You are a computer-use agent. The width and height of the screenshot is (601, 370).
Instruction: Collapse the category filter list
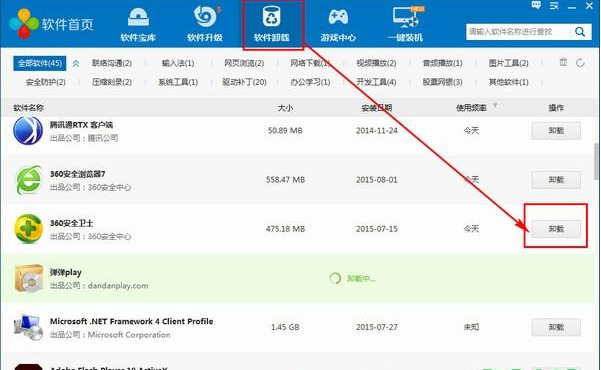(x=76, y=64)
